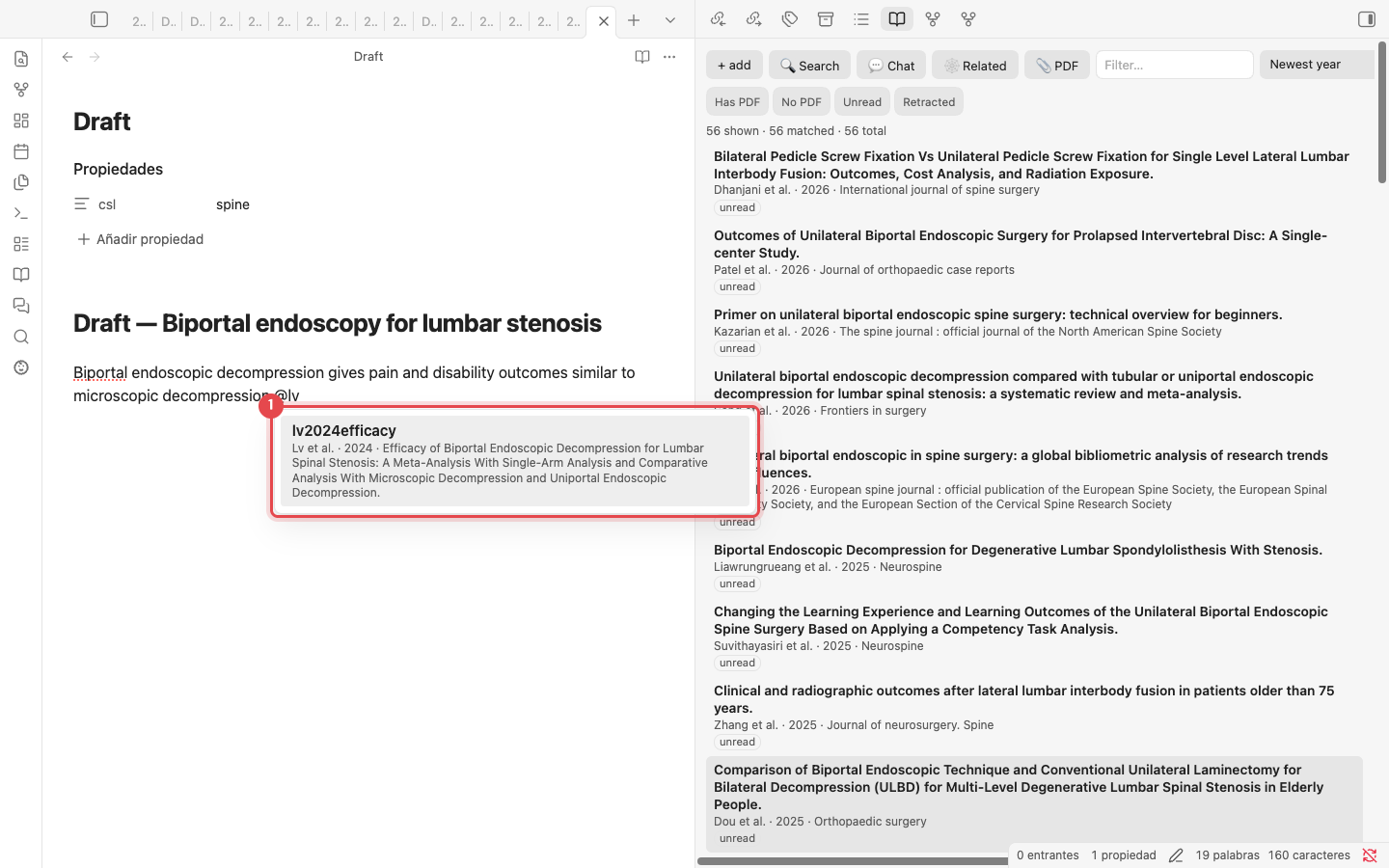Click the open-book icon in left ribbon
1389x868 pixels.
point(21,275)
